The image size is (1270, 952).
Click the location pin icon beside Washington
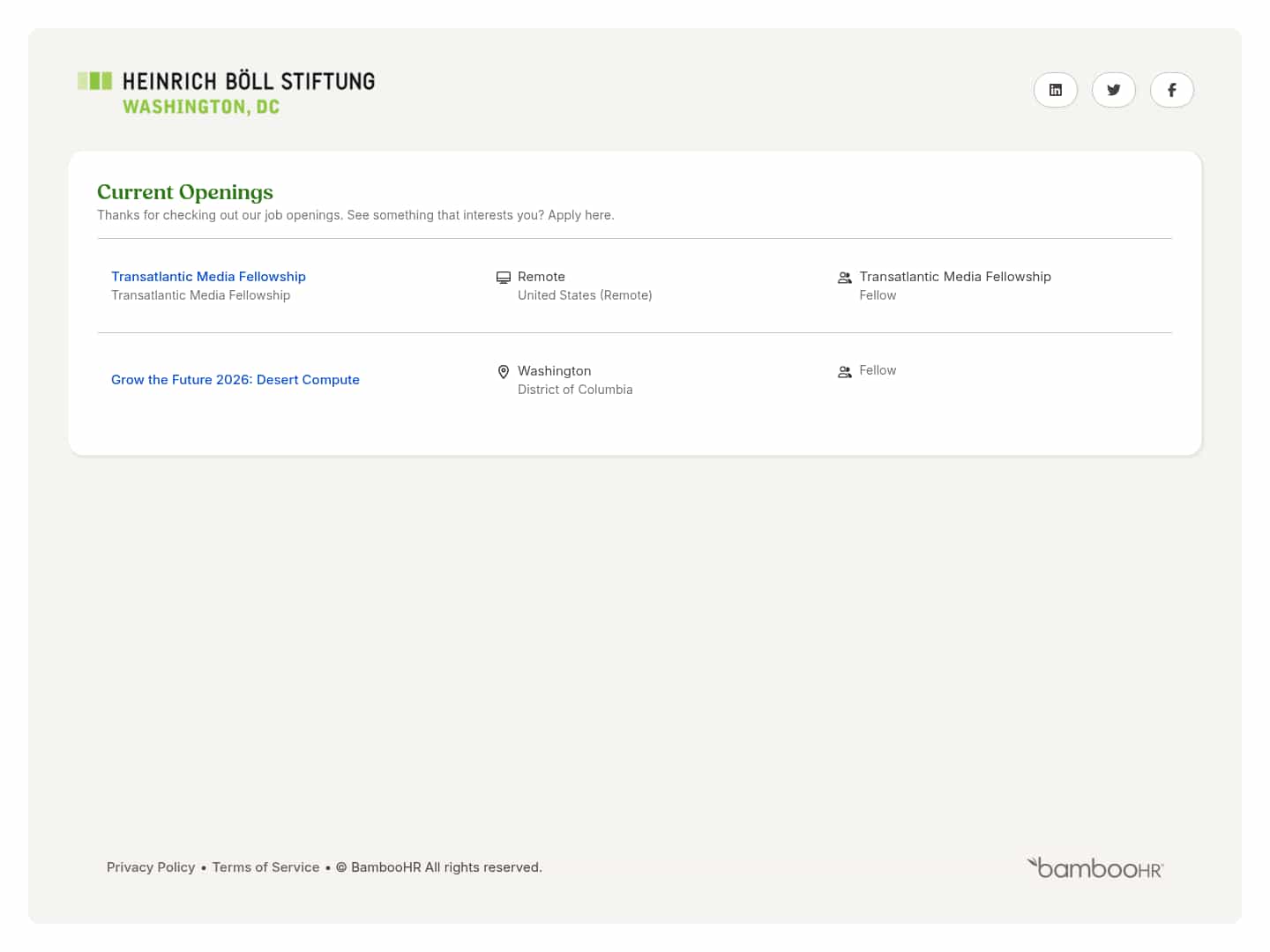click(x=504, y=372)
